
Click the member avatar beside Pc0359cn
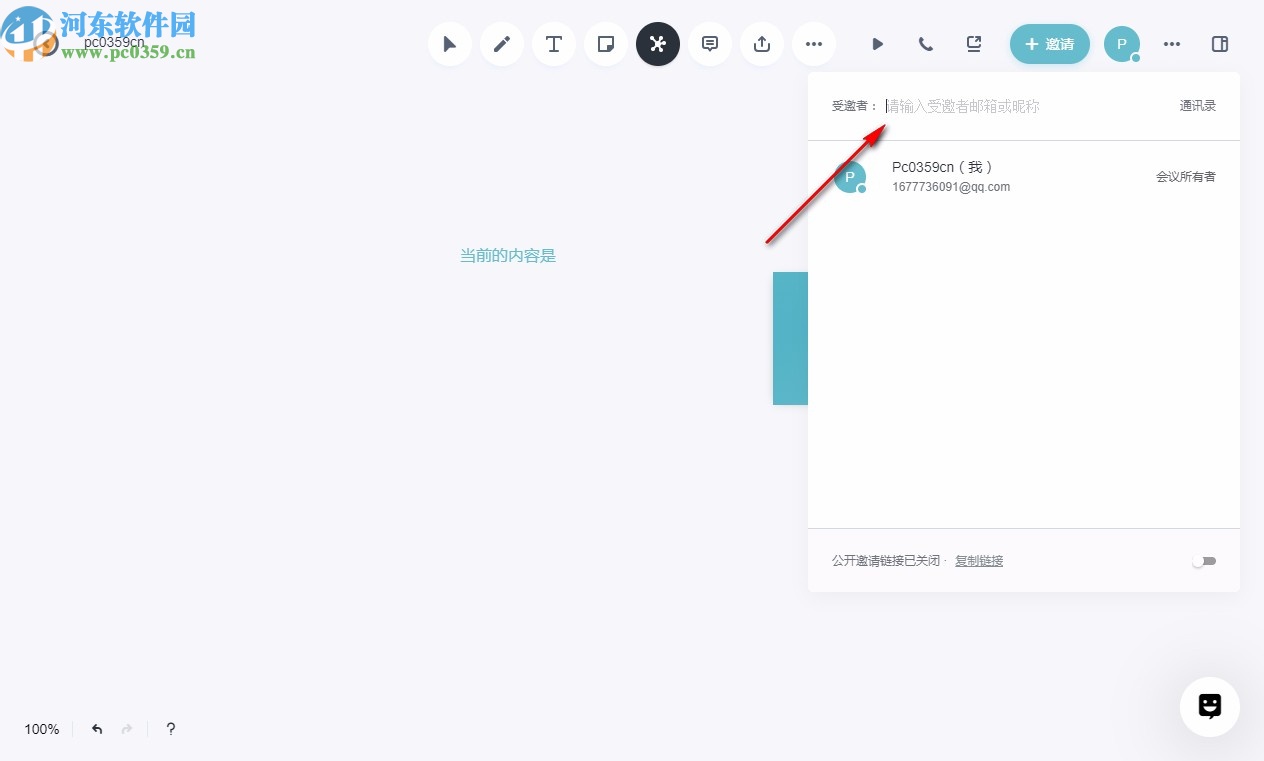[x=850, y=177]
